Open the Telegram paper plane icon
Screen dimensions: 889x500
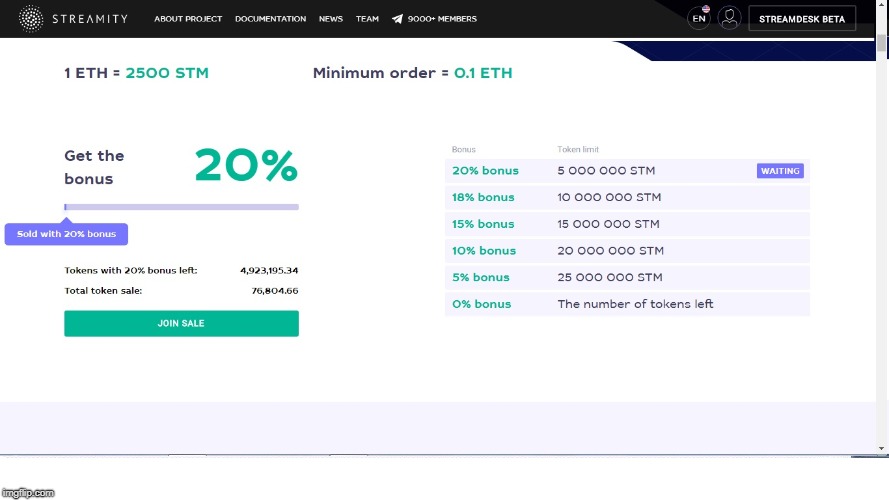click(397, 19)
